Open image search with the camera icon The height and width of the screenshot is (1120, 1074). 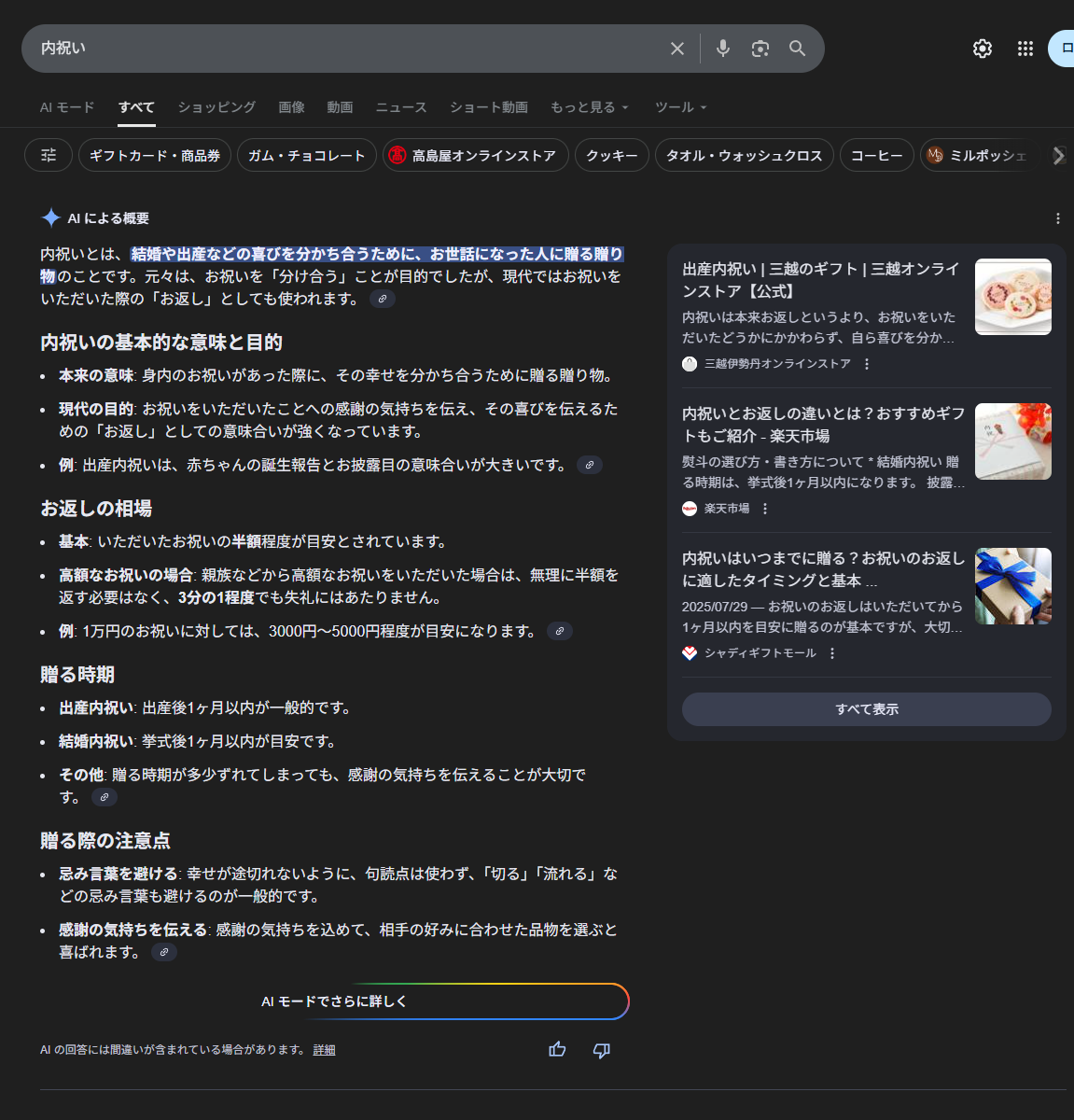760,49
